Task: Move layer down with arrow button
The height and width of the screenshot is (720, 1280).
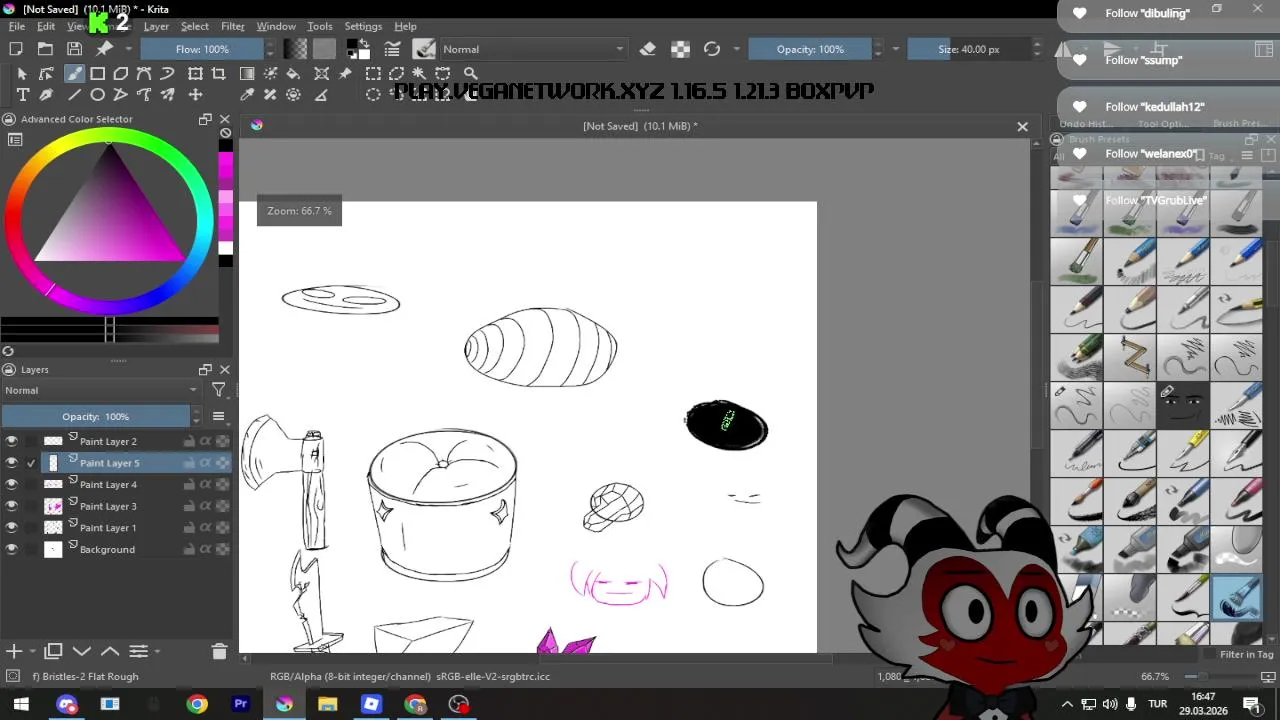Action: click(x=82, y=652)
